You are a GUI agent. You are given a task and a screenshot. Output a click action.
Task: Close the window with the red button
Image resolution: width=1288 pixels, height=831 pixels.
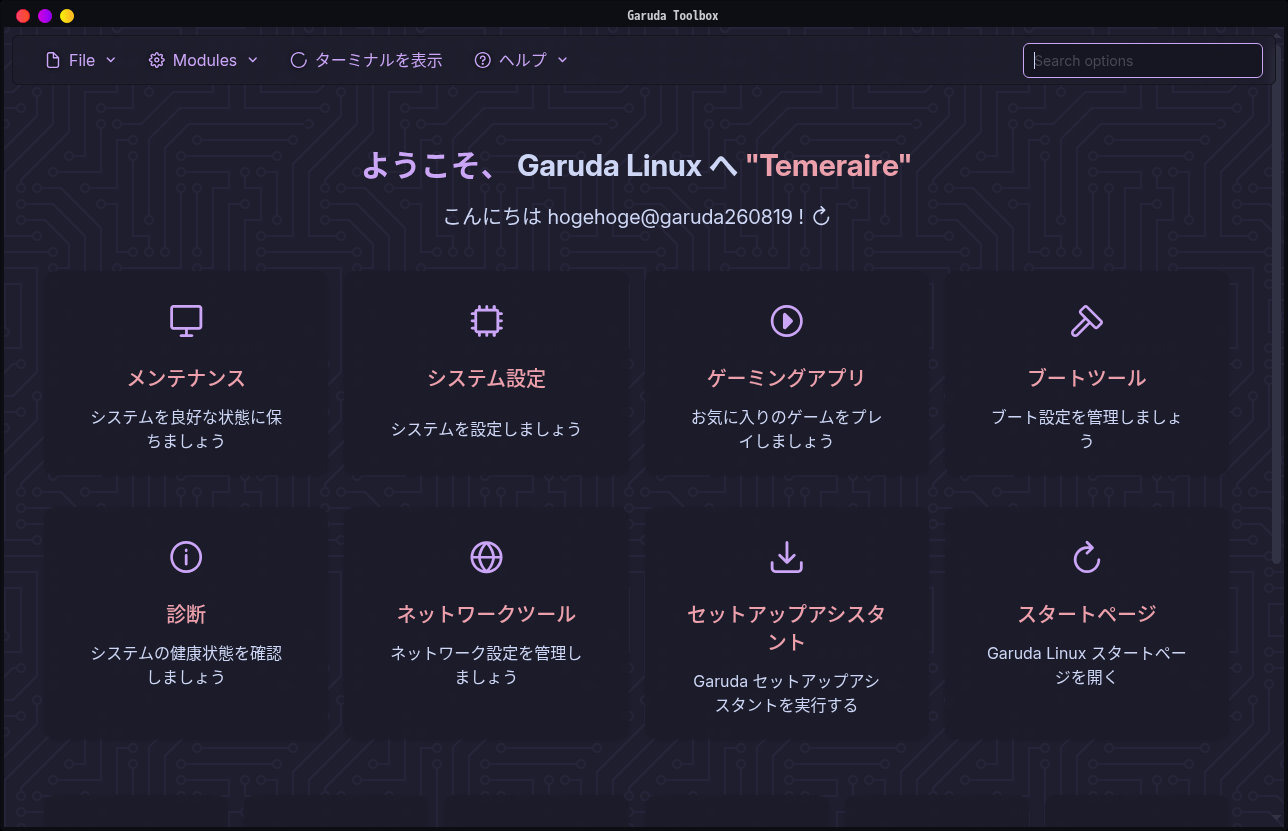click(23, 16)
